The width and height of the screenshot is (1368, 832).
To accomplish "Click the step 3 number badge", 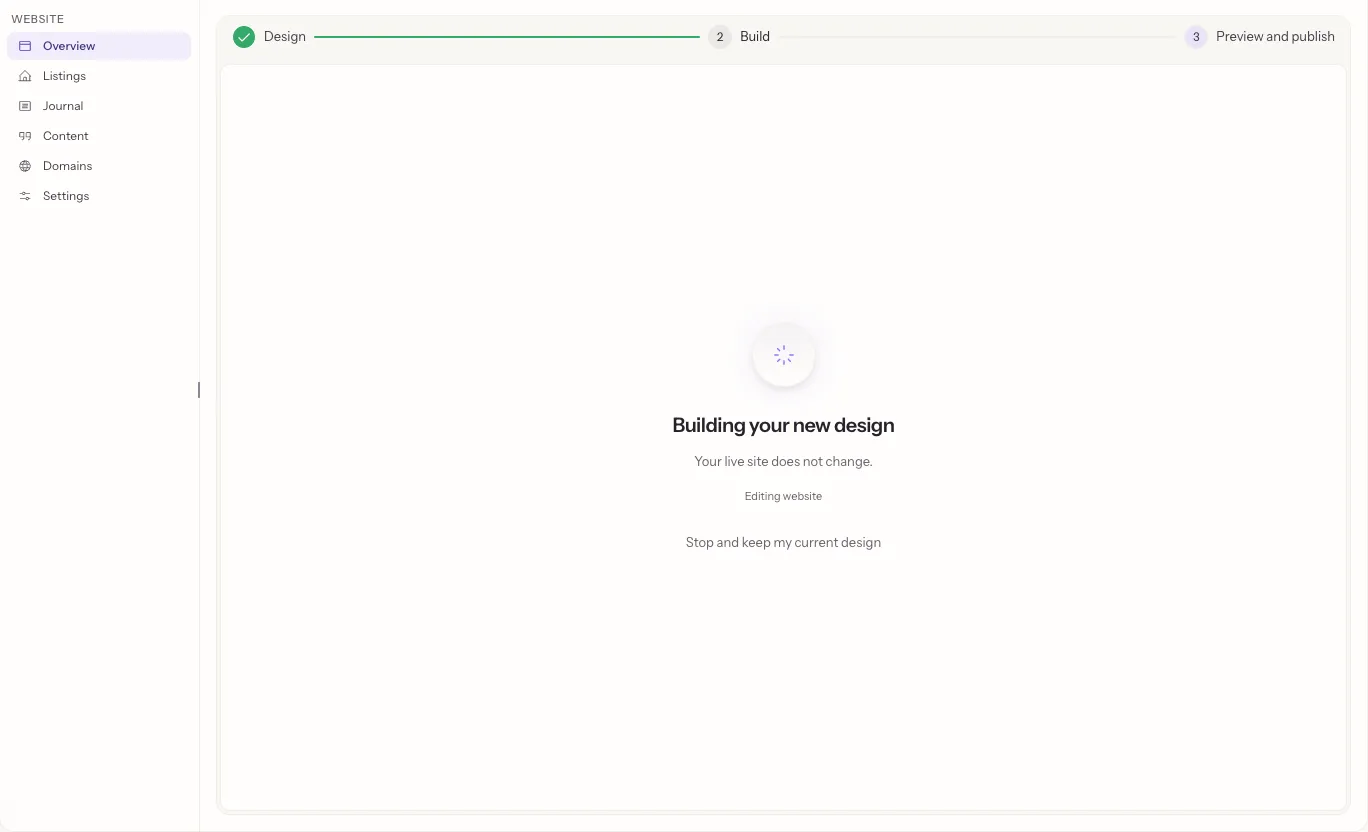I will tap(1196, 37).
